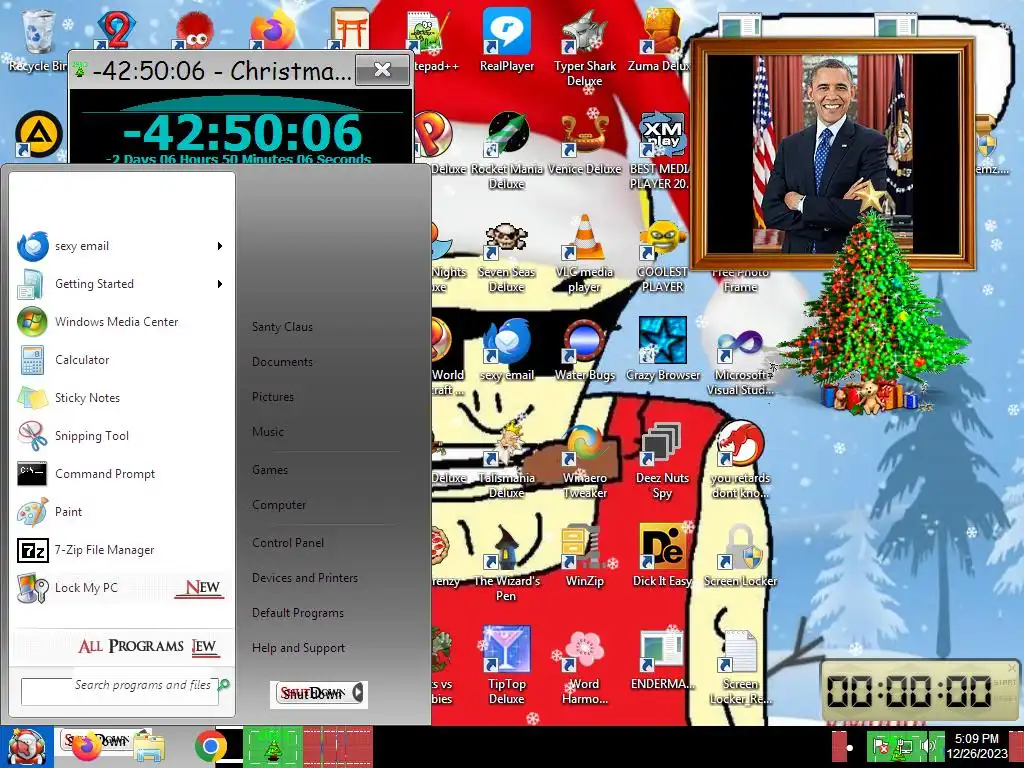This screenshot has width=1024, height=768.
Task: Click the volume speaker tray icon
Action: 926,746
